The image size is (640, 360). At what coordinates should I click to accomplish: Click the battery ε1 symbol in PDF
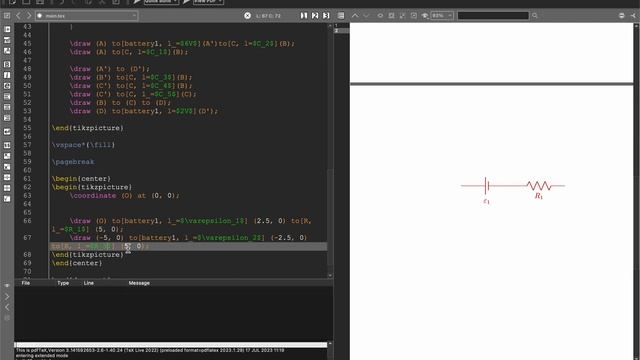[x=486, y=186]
